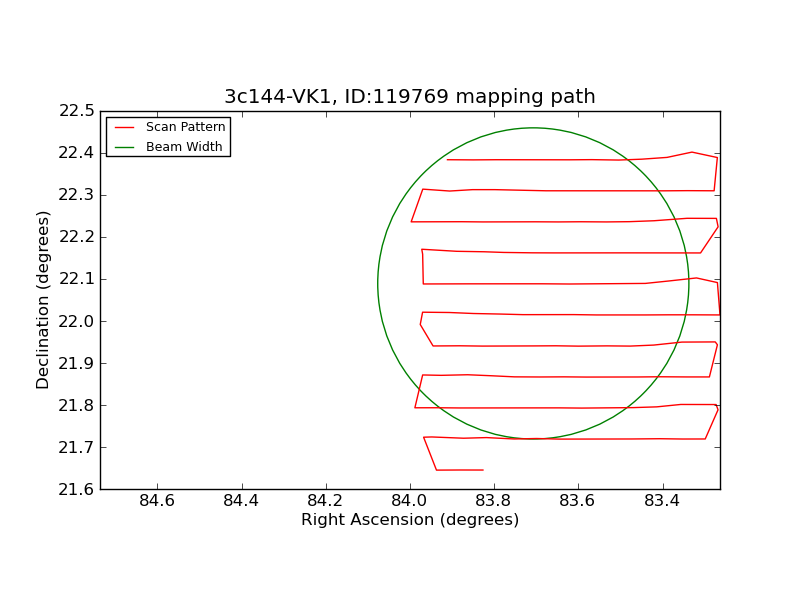Click the 21.9 declination tick label
The image size is (800, 600).
pyautogui.click(x=77, y=363)
